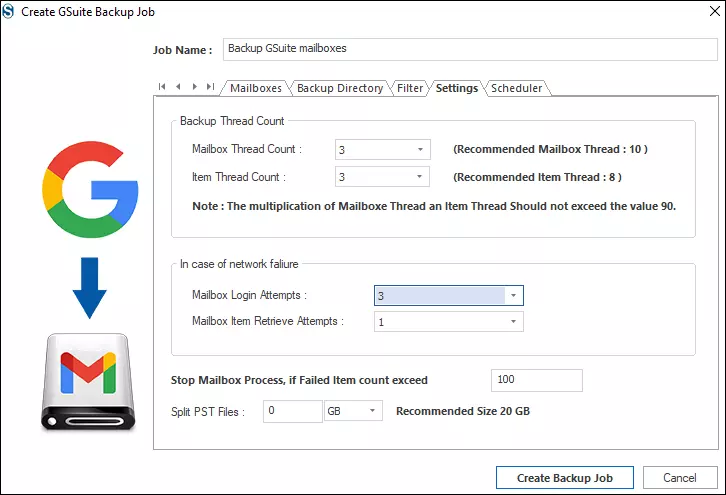
Task: Expand the Mailbox Thread Count dropdown
Action: pos(420,150)
